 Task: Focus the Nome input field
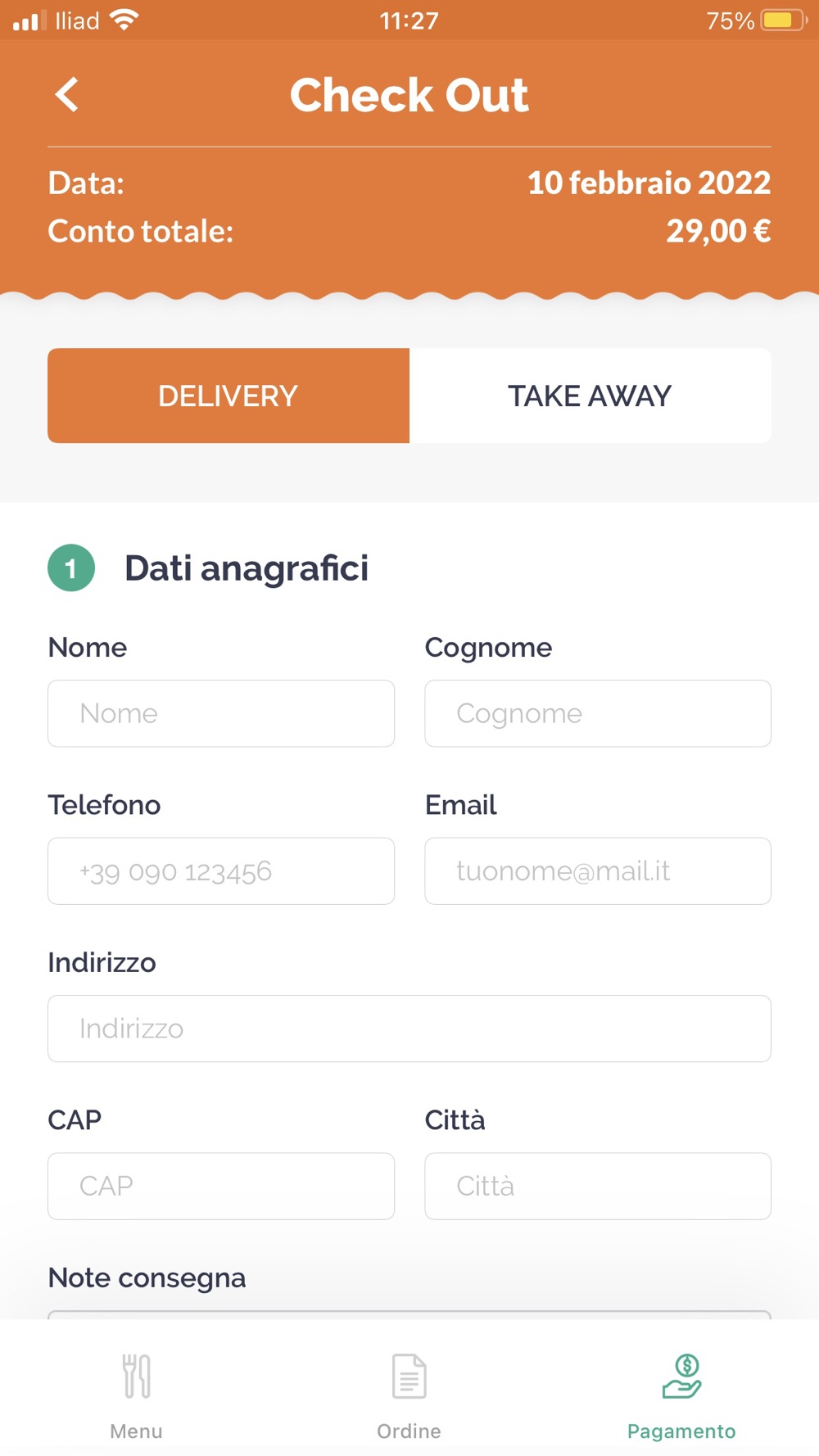[221, 713]
